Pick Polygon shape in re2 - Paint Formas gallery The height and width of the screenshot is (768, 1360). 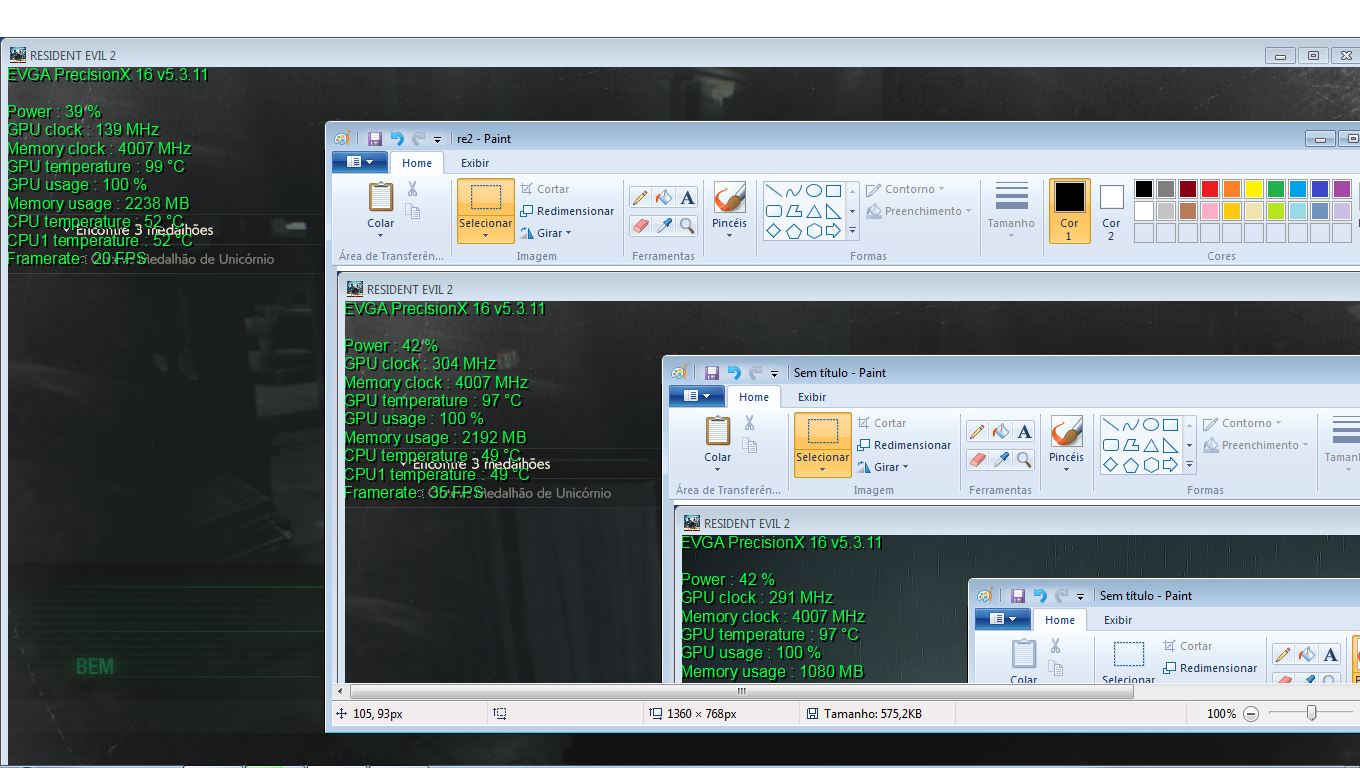point(794,211)
